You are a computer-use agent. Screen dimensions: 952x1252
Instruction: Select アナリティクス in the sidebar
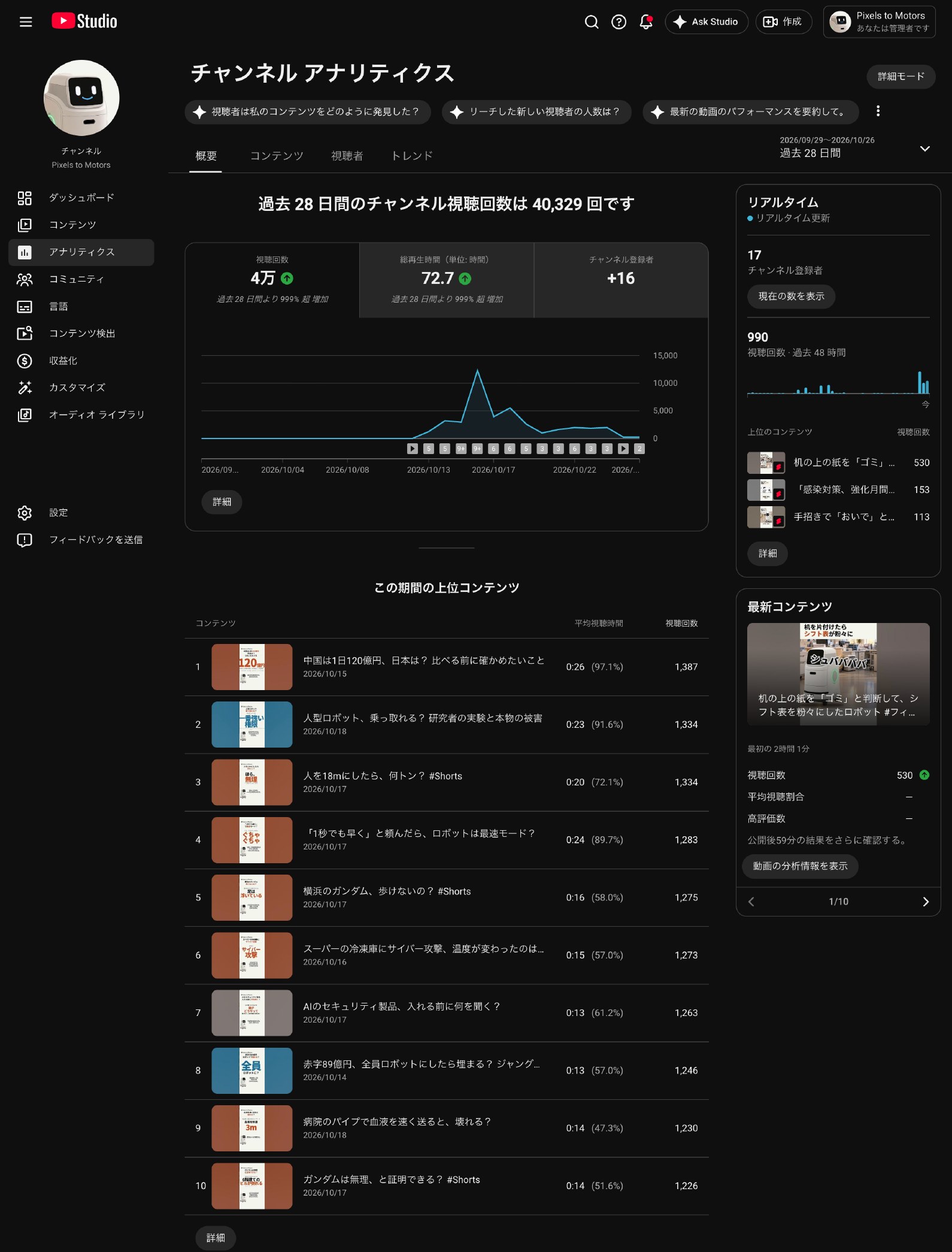click(81, 252)
